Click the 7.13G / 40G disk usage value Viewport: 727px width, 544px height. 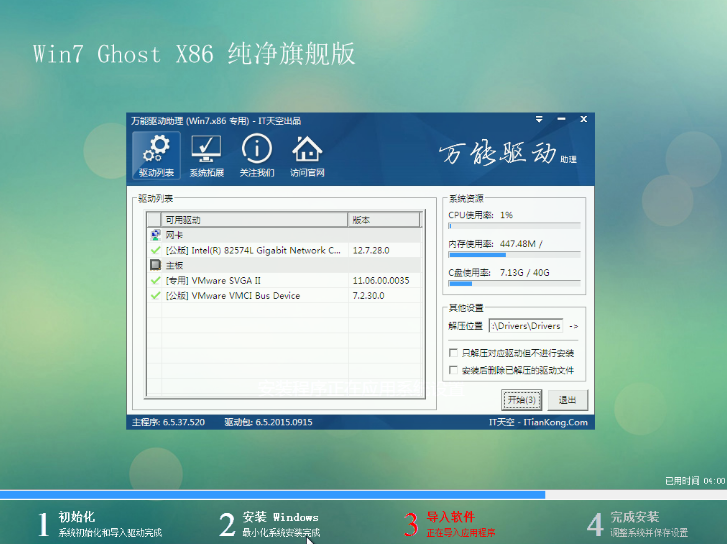pos(524,272)
